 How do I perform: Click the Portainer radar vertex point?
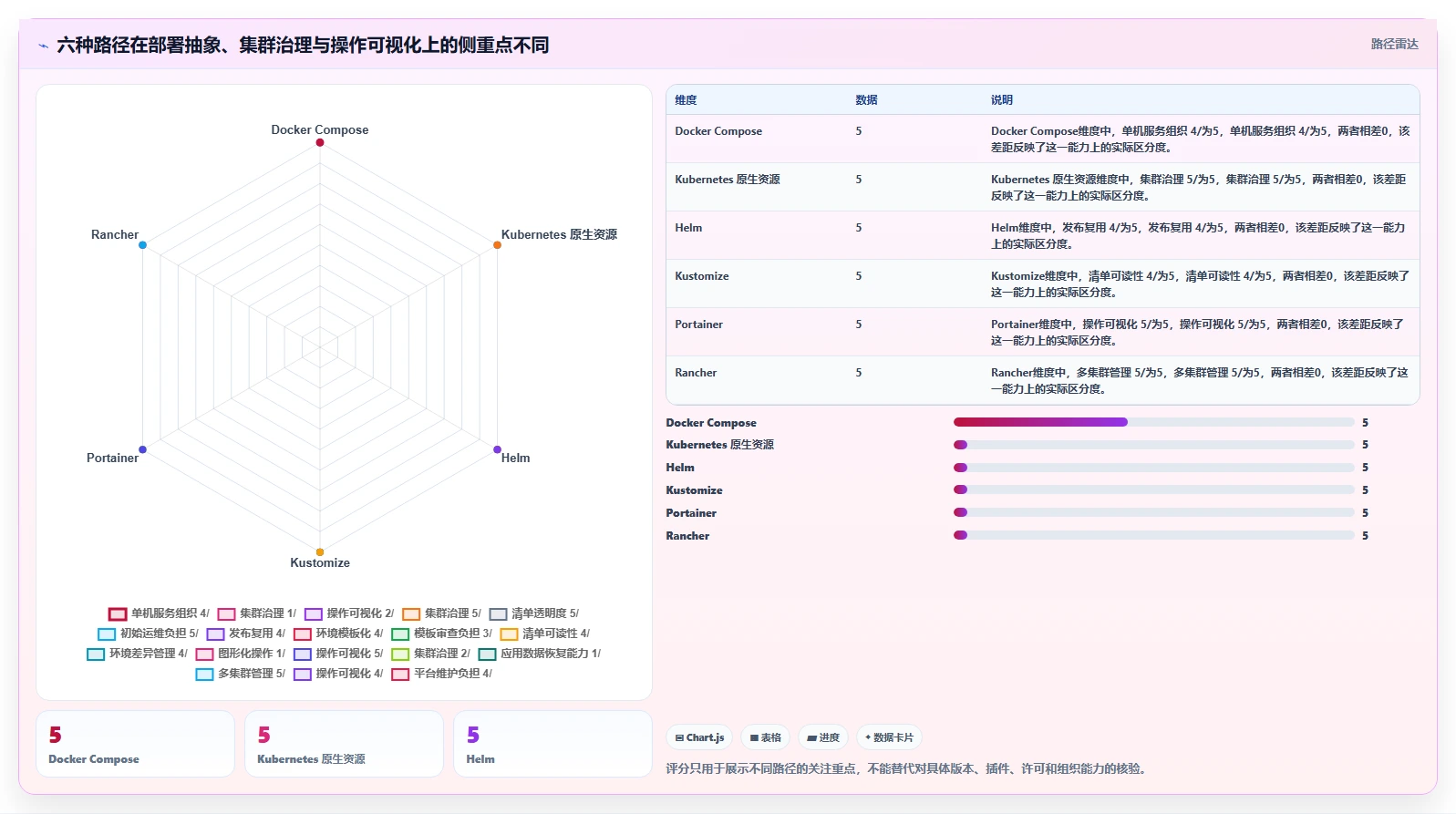pyautogui.click(x=142, y=449)
